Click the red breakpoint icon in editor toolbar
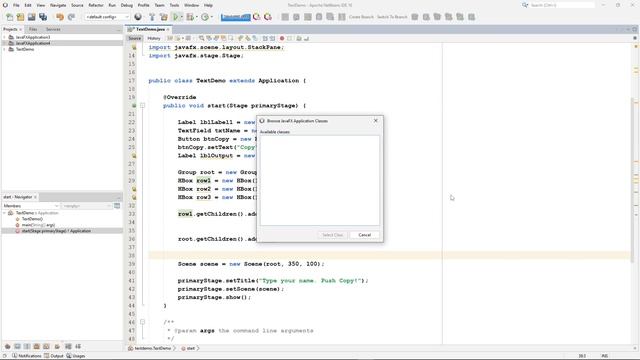 (282, 38)
